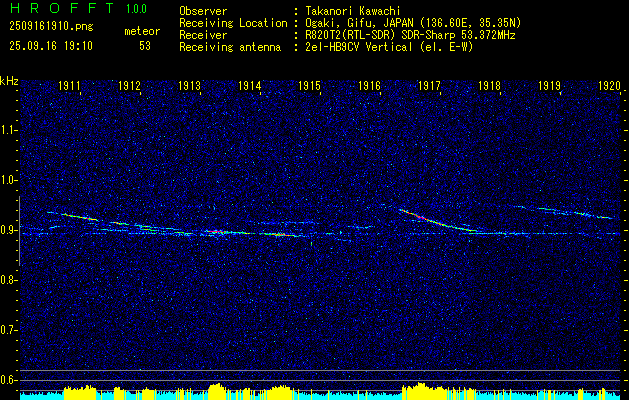
Task: Click the 0.8 kHz axis label
Action: click(8, 280)
